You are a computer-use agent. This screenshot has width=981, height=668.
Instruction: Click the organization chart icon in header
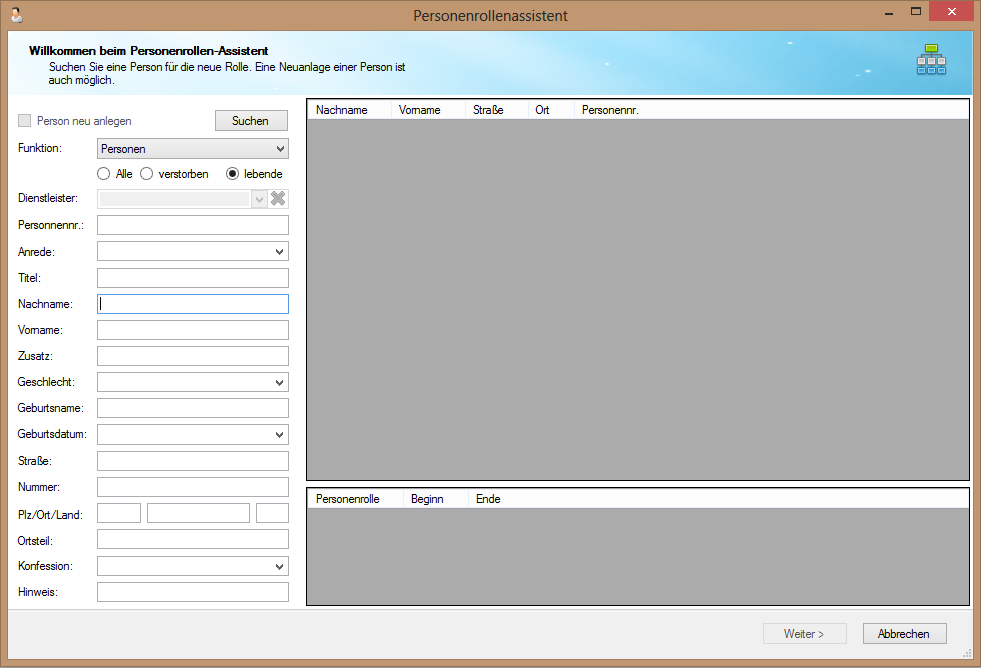click(931, 60)
